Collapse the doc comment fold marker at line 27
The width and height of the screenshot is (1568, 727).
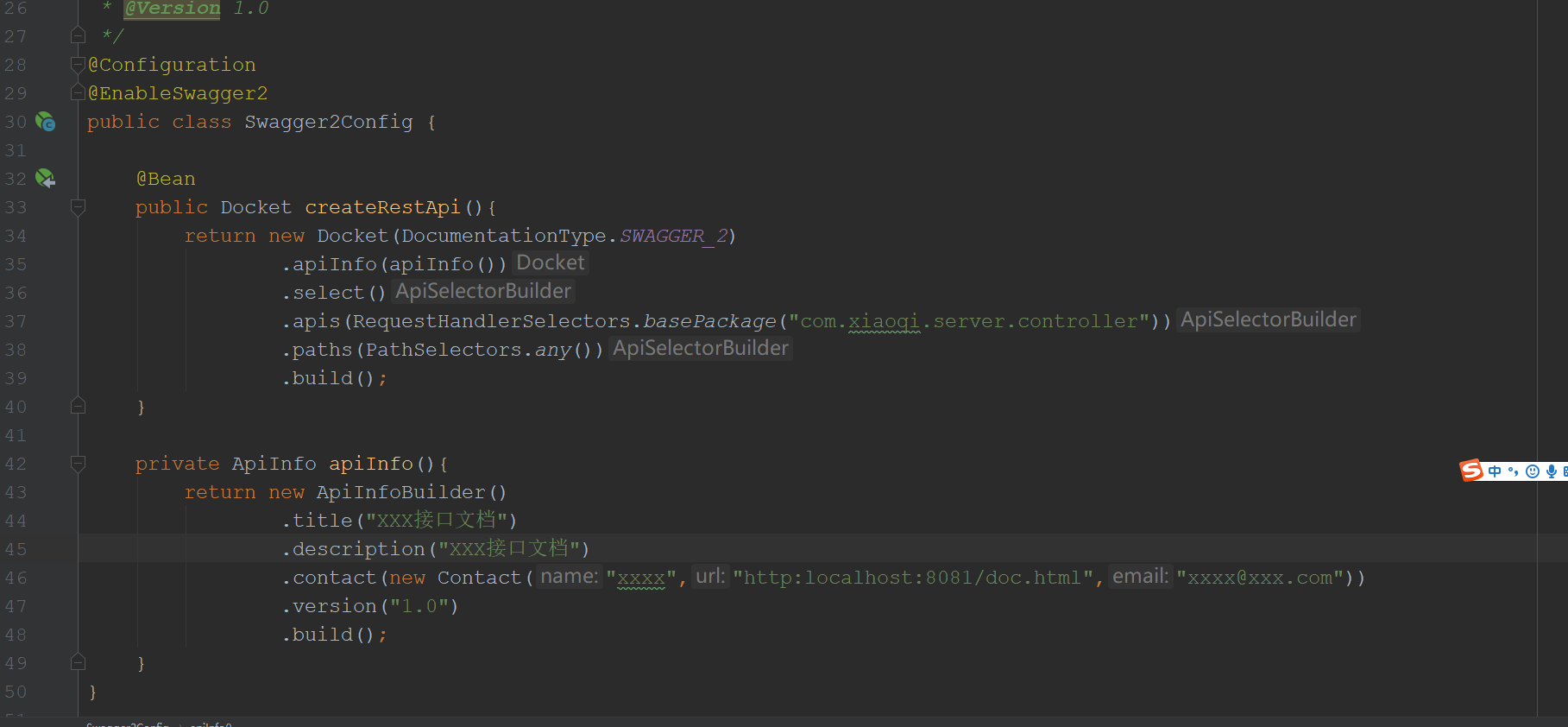[x=78, y=35]
